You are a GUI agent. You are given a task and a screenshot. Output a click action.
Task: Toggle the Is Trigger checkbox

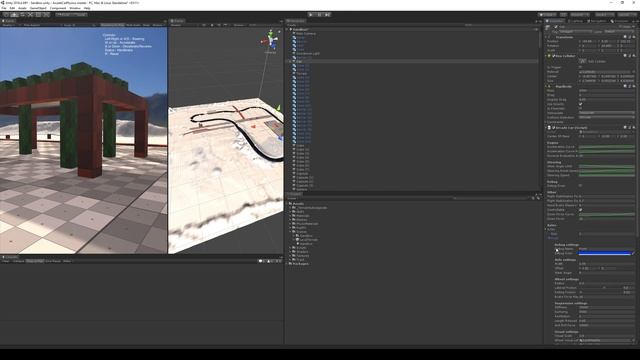tap(580, 67)
